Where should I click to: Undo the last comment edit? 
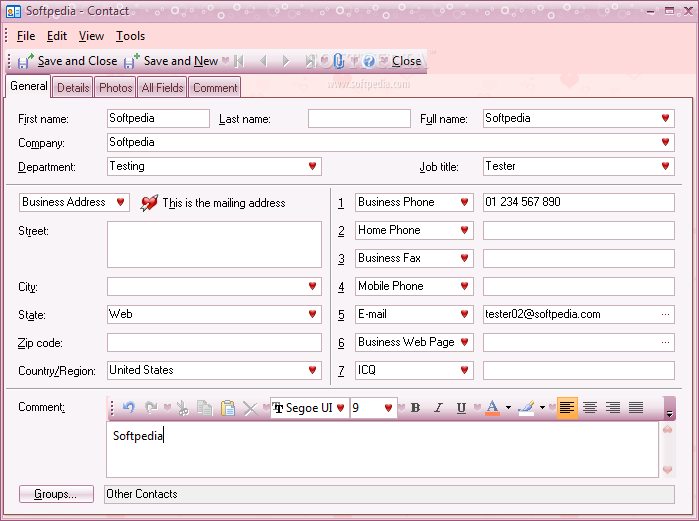click(x=129, y=408)
